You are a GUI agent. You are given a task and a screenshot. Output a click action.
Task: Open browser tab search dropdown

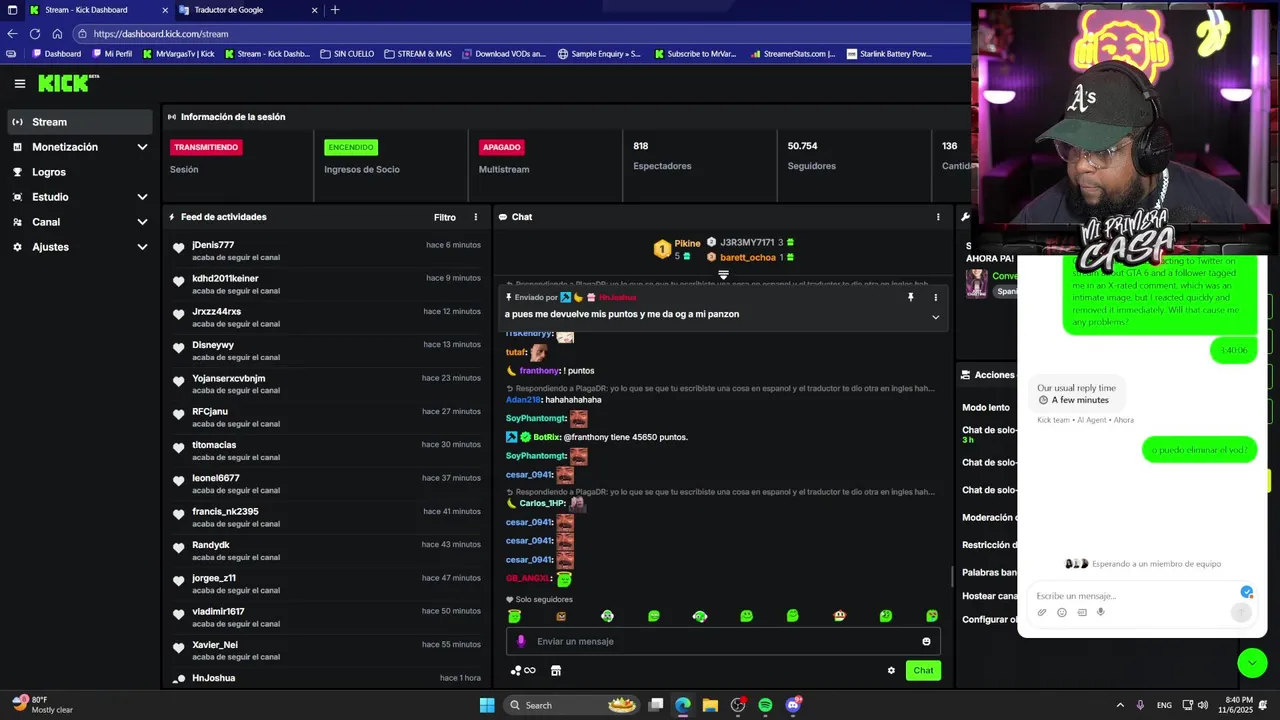(x=12, y=10)
